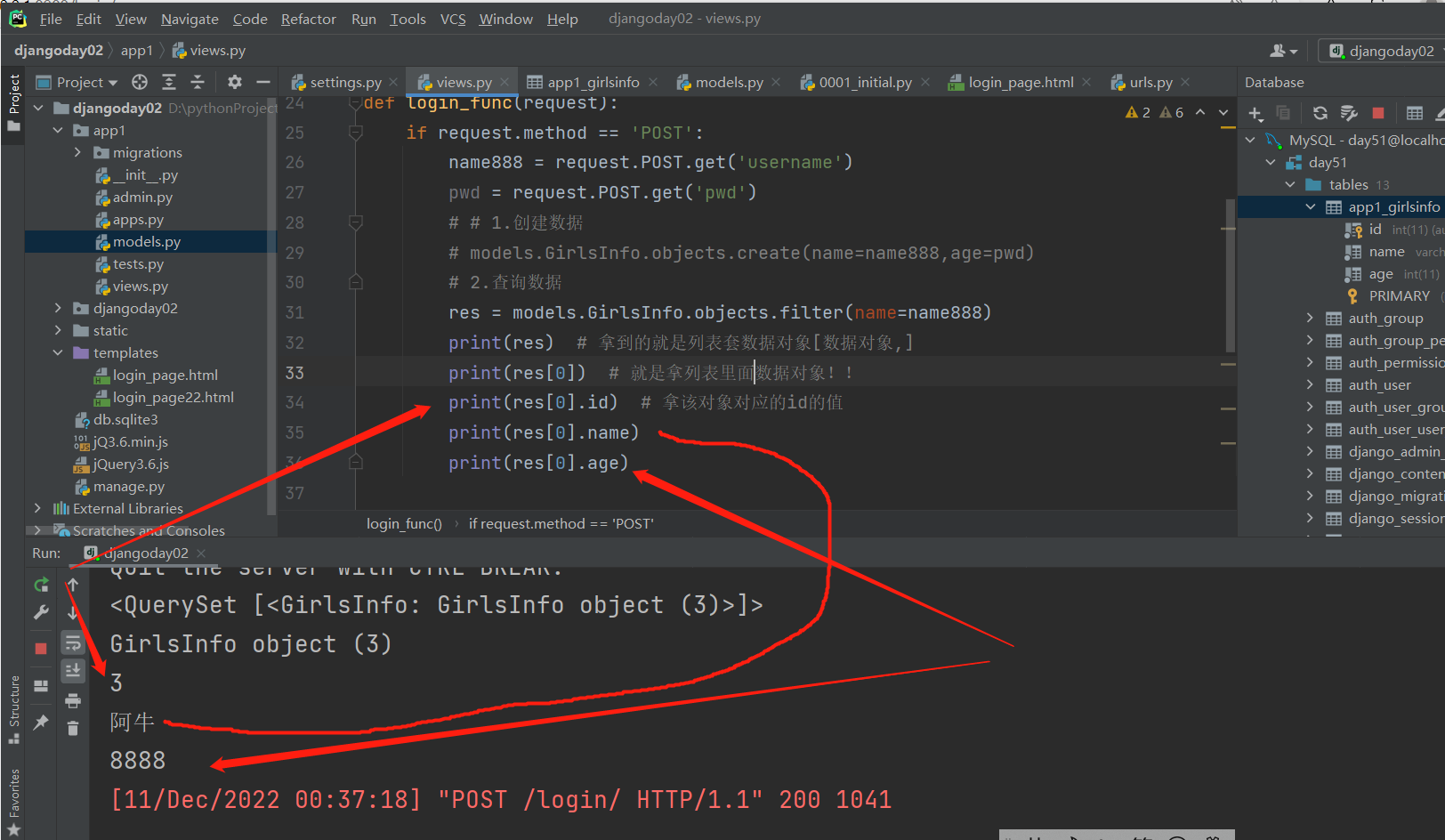
Task: Open the Structure tool window tab
Action: click(x=14, y=709)
